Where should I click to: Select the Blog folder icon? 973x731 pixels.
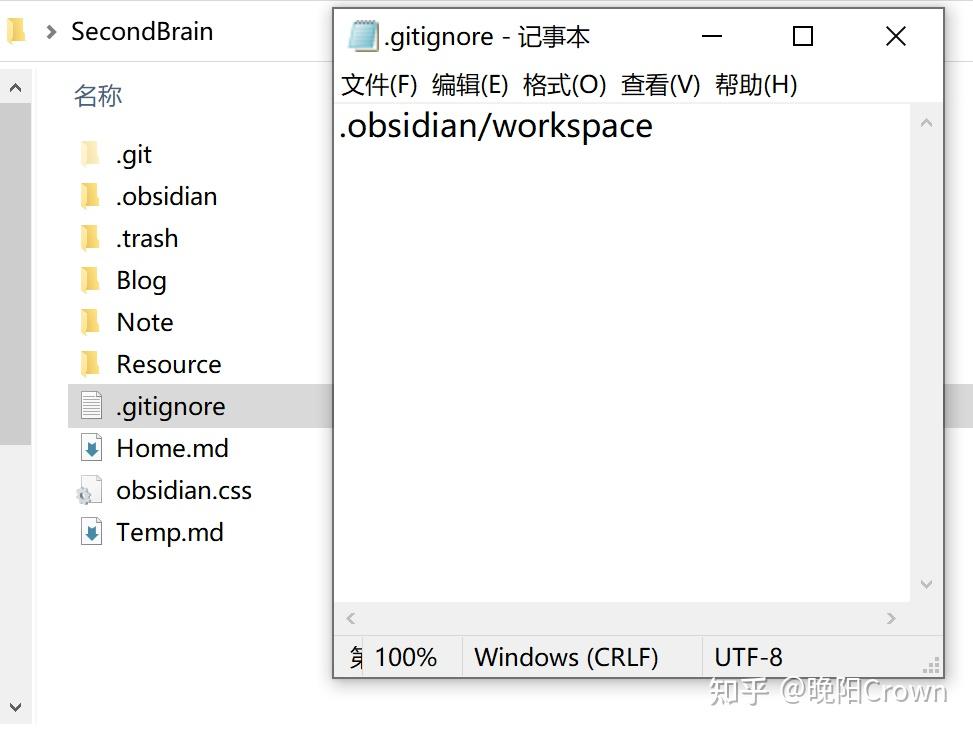click(90, 280)
